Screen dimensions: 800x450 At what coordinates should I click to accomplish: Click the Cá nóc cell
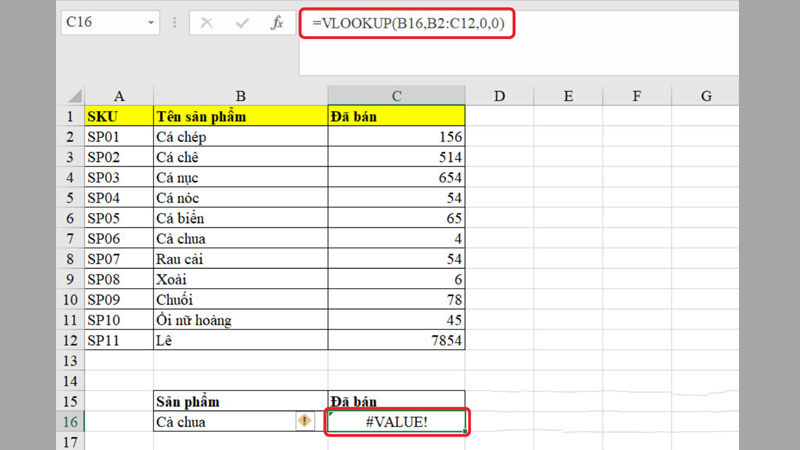tap(240, 197)
